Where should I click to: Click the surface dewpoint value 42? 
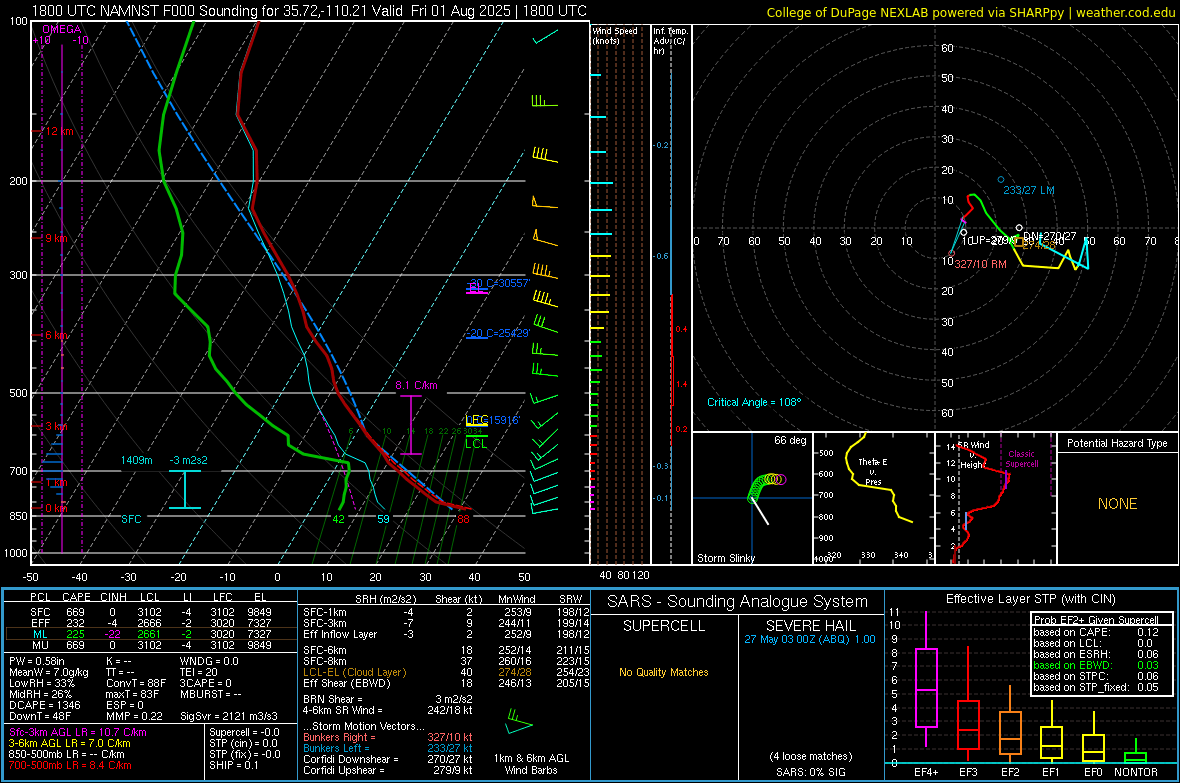click(339, 519)
